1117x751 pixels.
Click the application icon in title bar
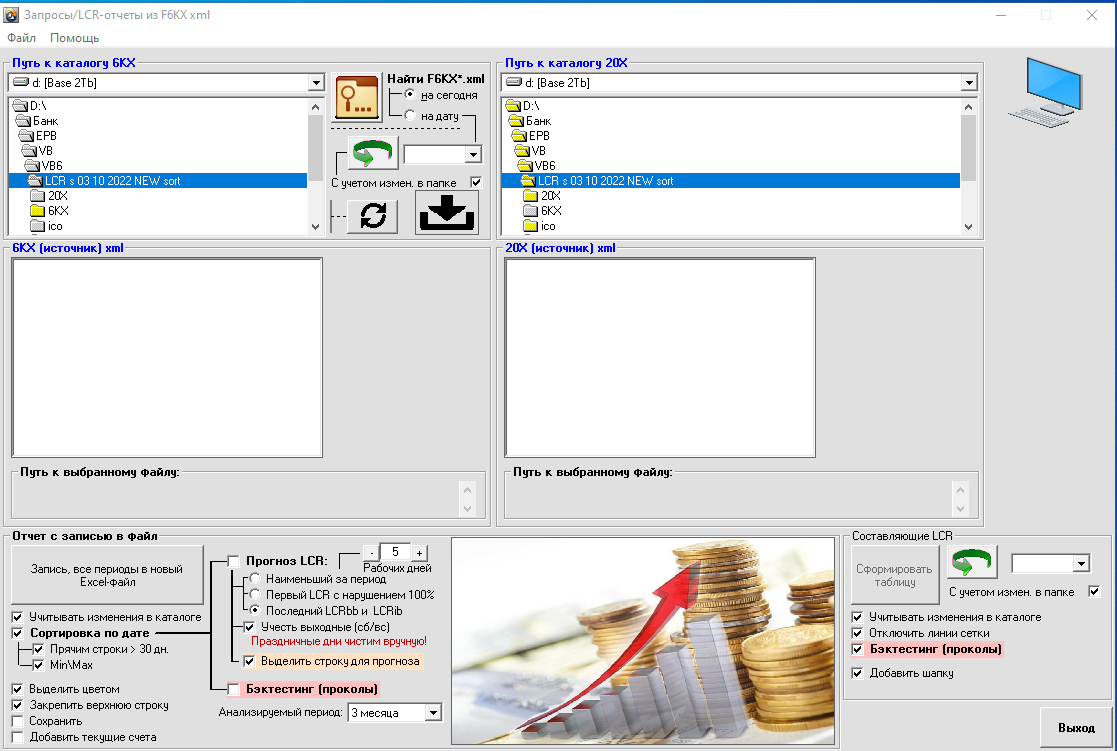[x=11, y=14]
